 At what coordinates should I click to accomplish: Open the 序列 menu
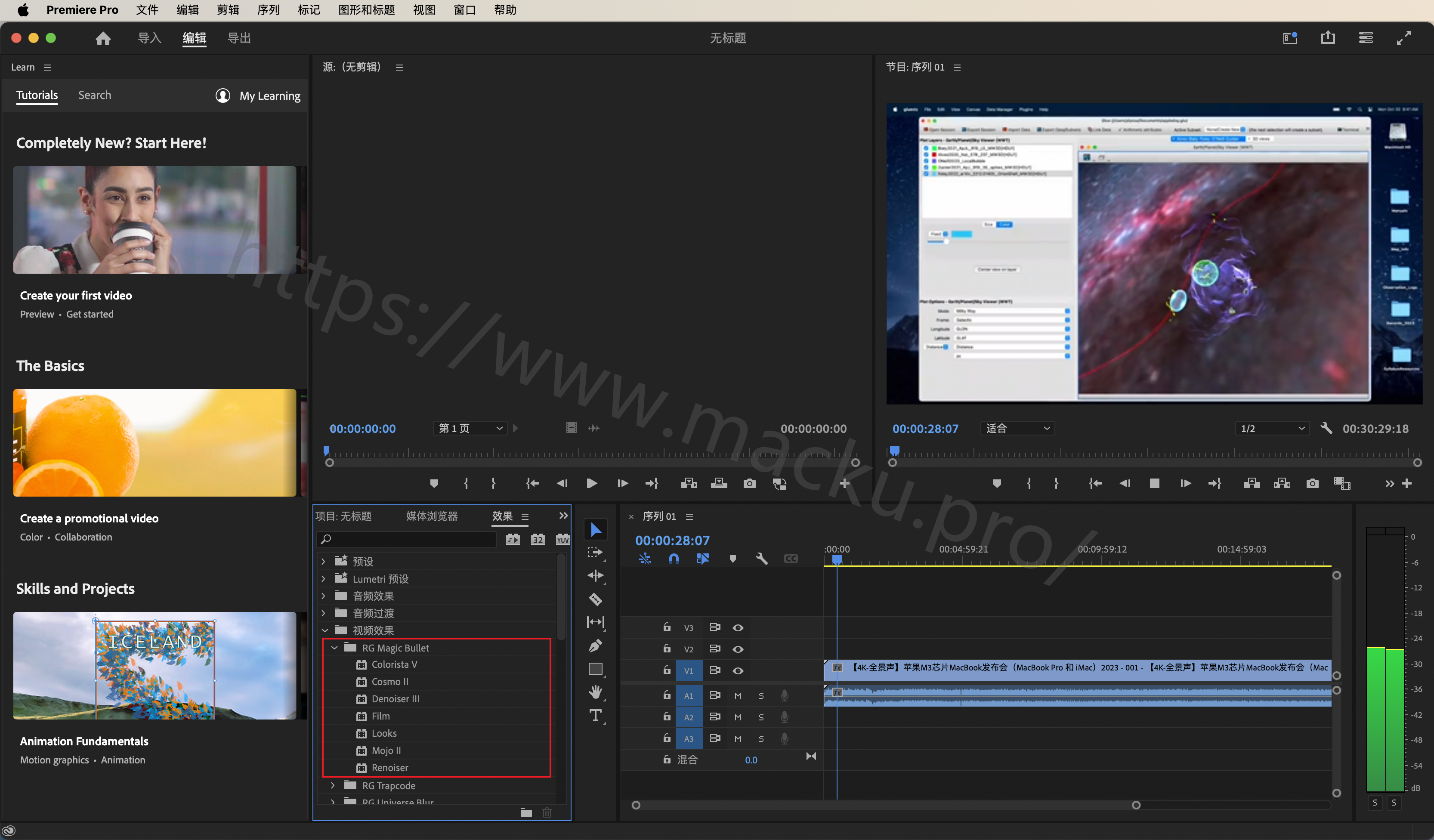pyautogui.click(x=269, y=9)
